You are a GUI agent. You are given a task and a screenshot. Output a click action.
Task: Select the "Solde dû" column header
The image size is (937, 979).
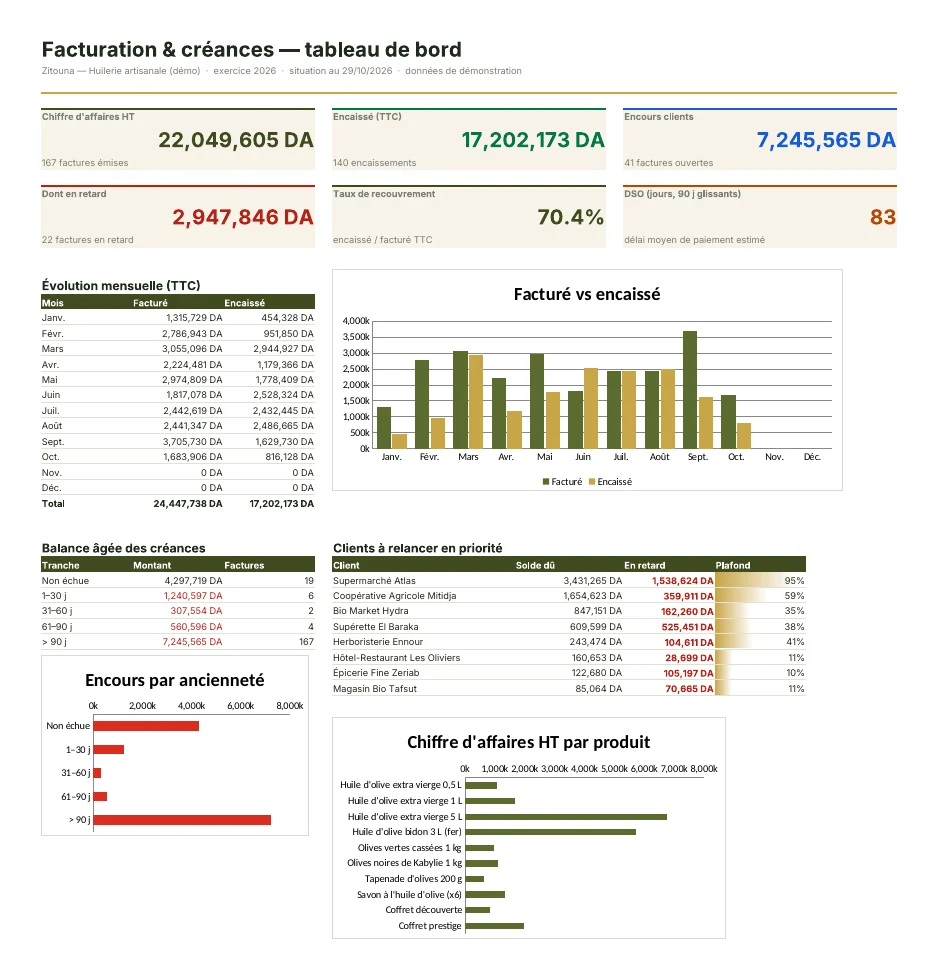point(535,565)
